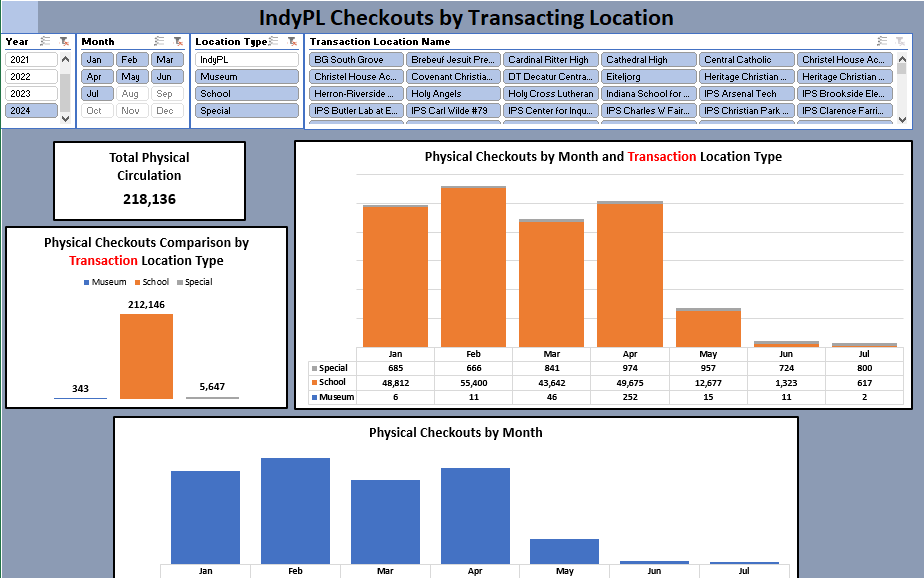Screen dimensions: 924x578
Task: Deselect 2024 in the Year slicer
Action: coord(29,110)
